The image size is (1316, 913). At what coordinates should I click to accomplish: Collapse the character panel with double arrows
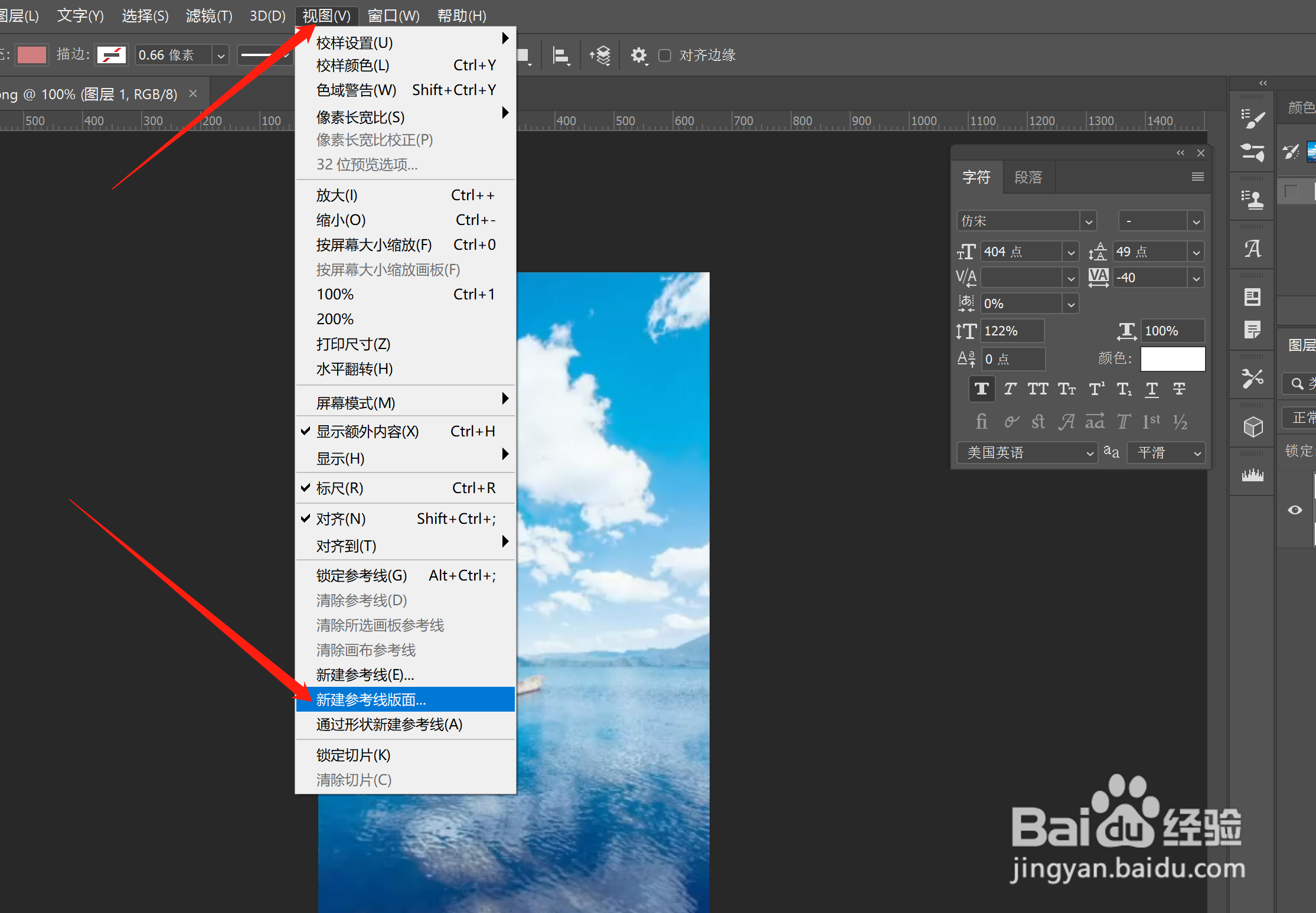coord(1180,153)
